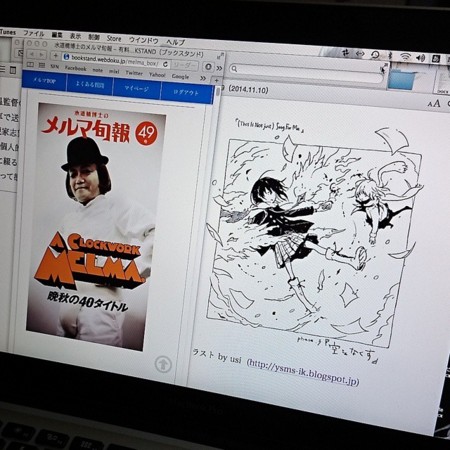This screenshot has width=450, height=450.
Task: Click the Safari address bar URL field
Action: coord(115,60)
